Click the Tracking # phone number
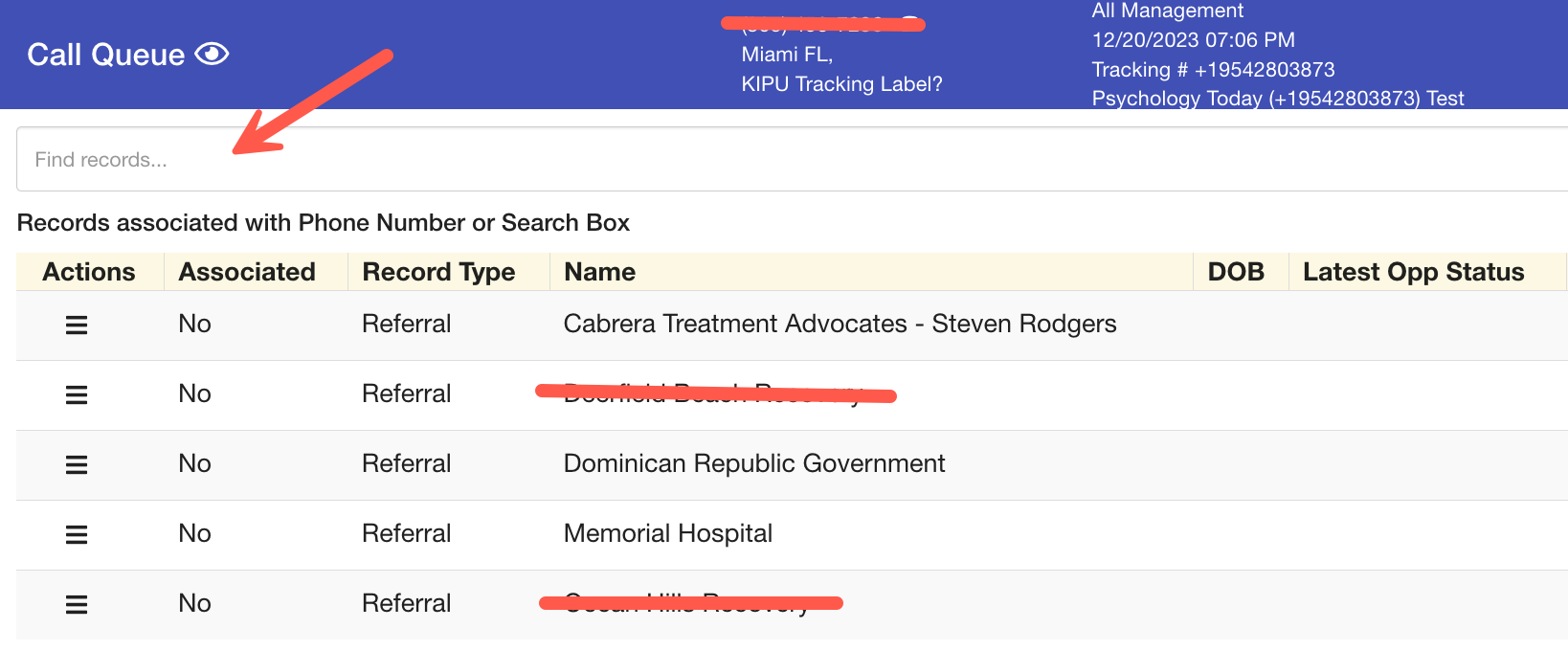Image resolution: width=1568 pixels, height=651 pixels. tap(1264, 70)
